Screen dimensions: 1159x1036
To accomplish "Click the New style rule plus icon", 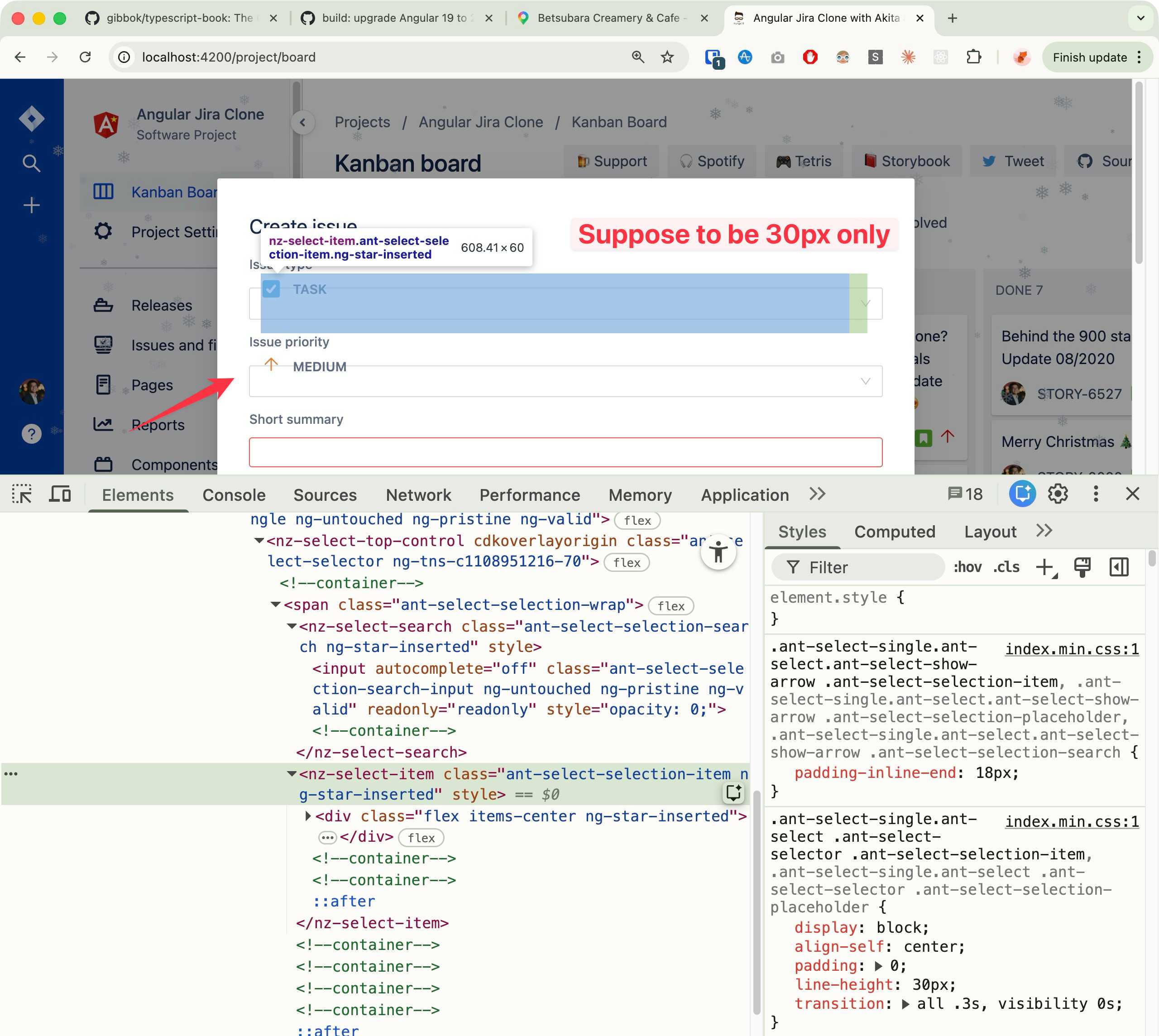I will 1045,567.
